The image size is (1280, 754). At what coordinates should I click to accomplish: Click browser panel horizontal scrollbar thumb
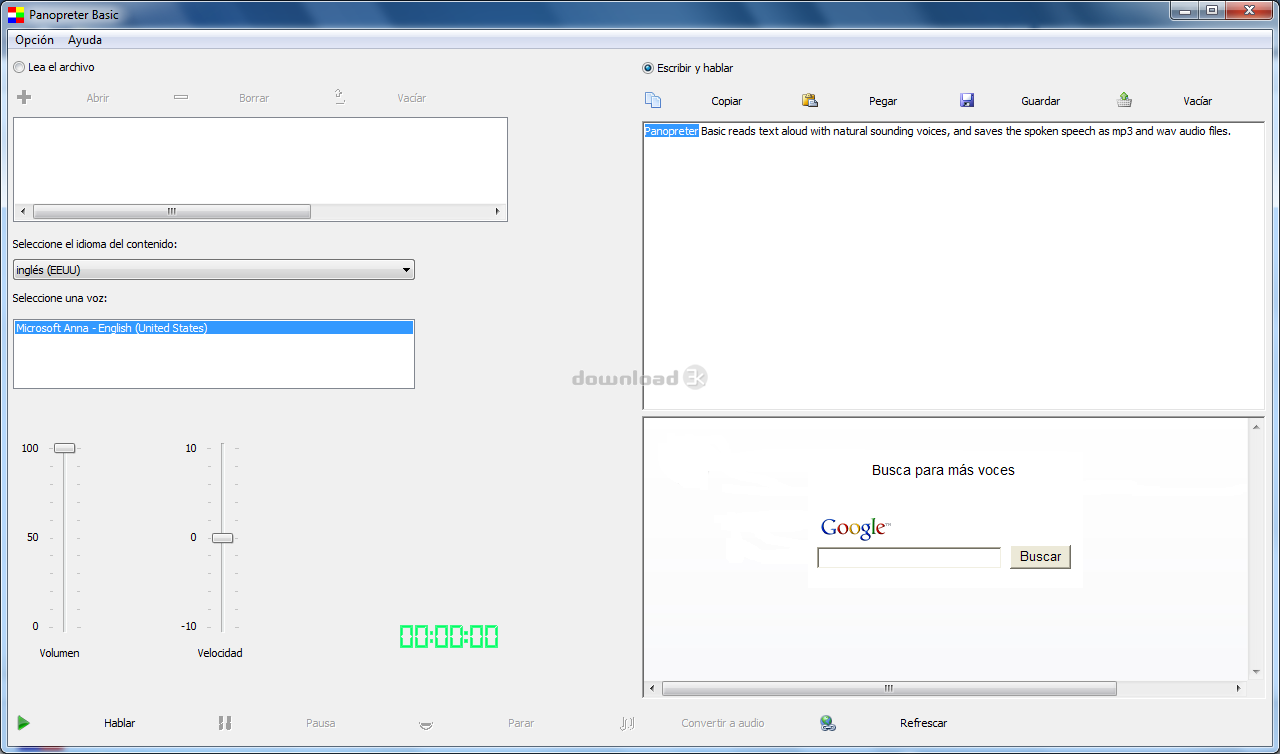[889, 689]
